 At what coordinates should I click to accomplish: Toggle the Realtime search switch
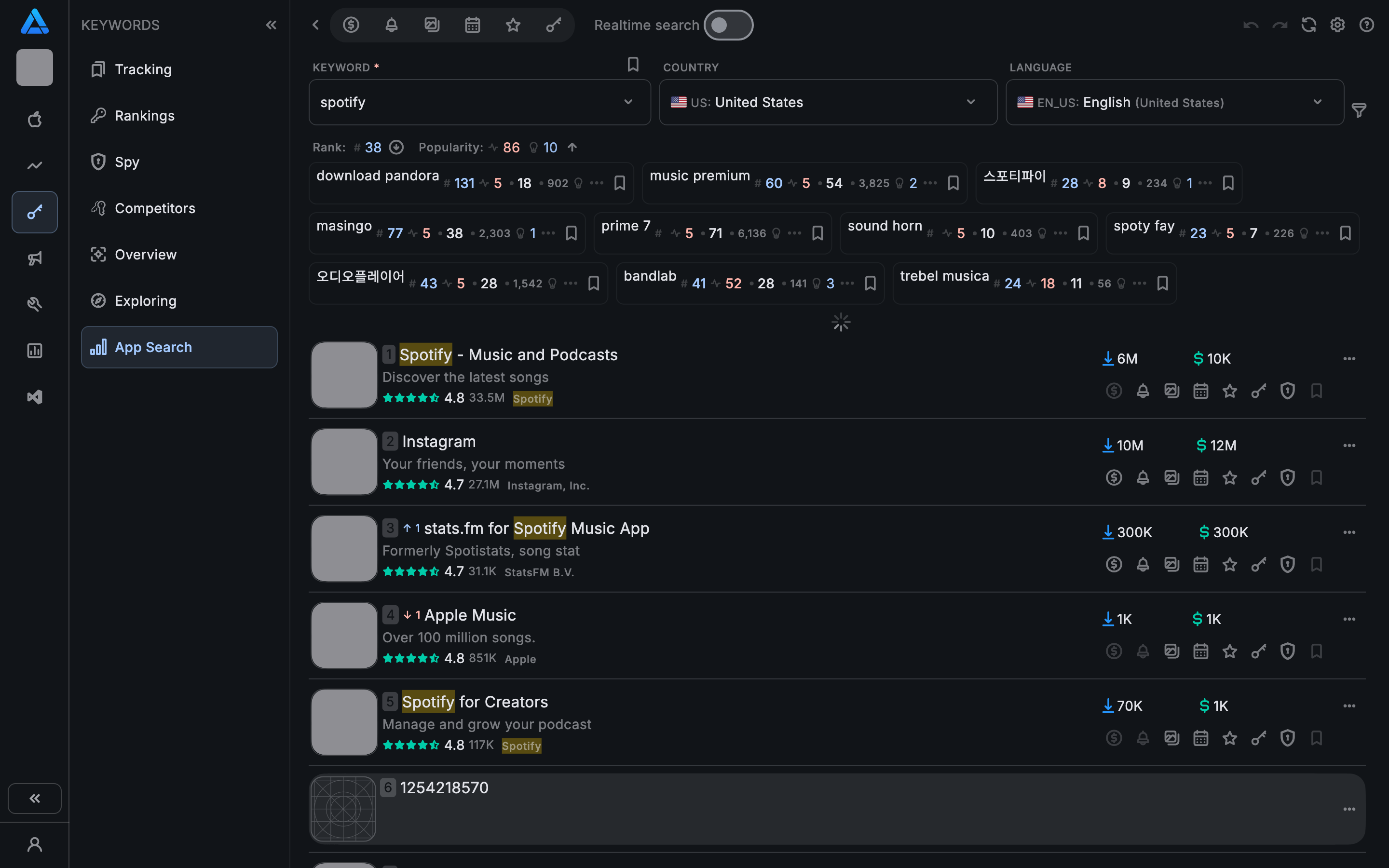click(x=728, y=25)
